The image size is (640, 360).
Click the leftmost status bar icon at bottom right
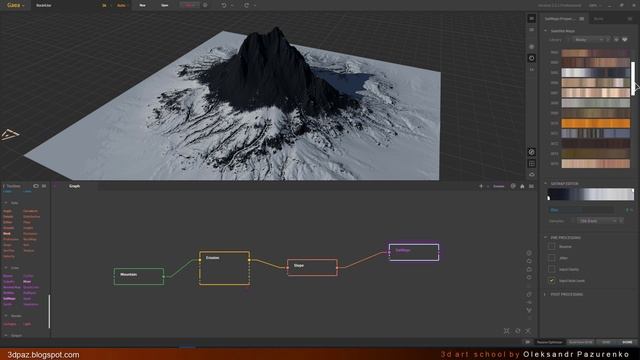pyautogui.click(x=527, y=342)
